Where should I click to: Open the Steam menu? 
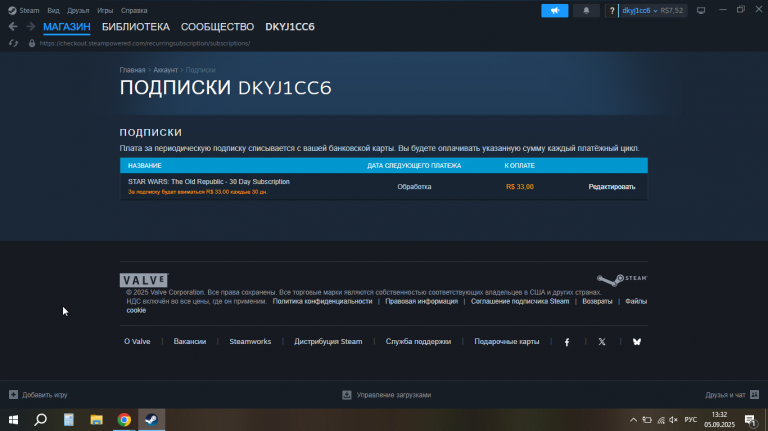[x=29, y=10]
